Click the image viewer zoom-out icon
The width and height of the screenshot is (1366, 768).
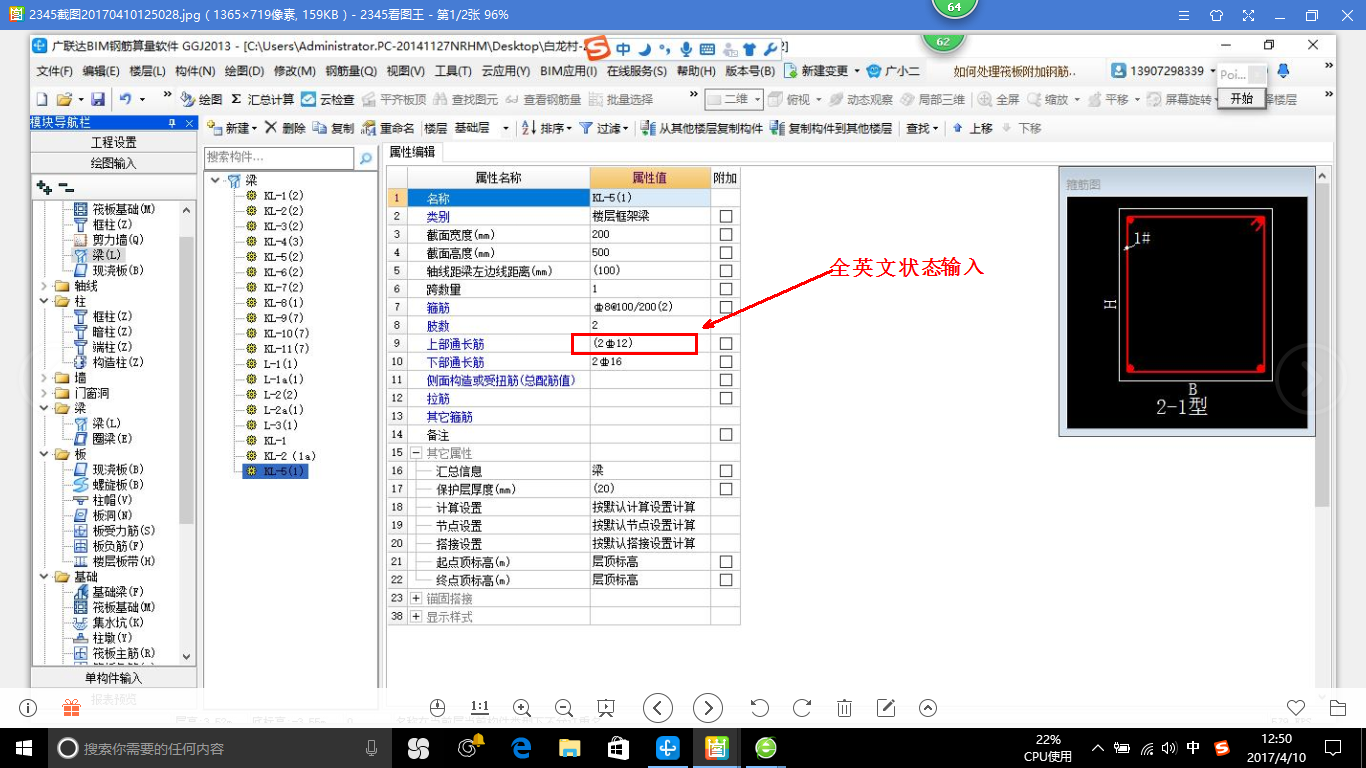click(563, 708)
